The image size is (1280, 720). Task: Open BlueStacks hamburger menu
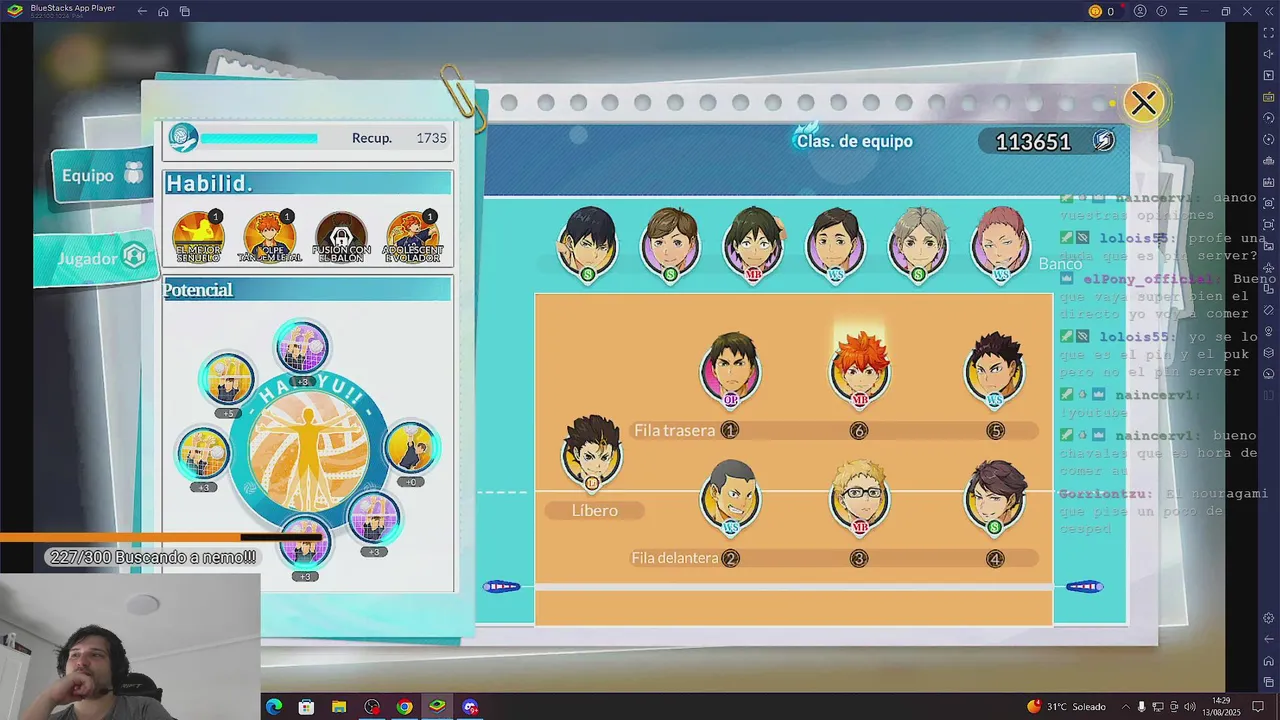click(x=1183, y=11)
